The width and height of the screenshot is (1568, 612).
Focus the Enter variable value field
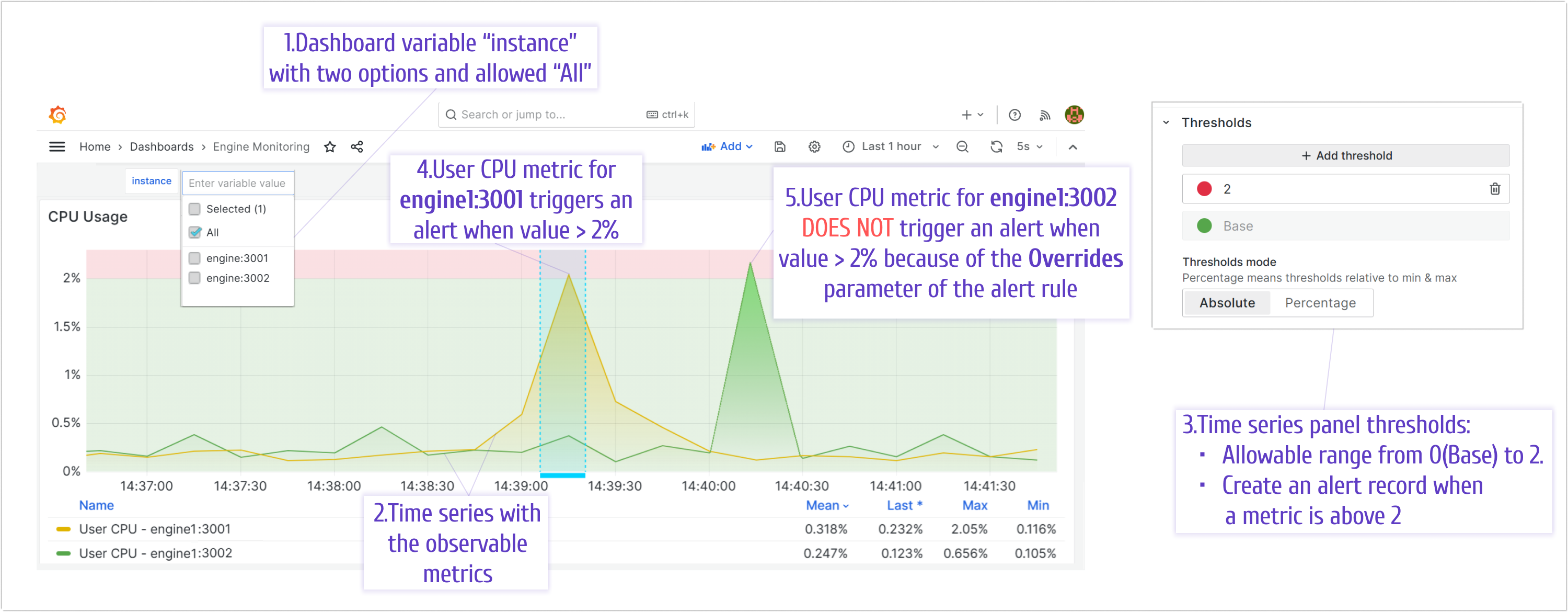(x=238, y=183)
